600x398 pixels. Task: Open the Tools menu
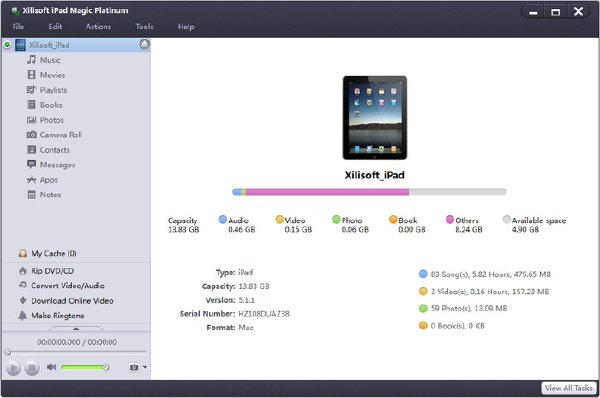144,26
